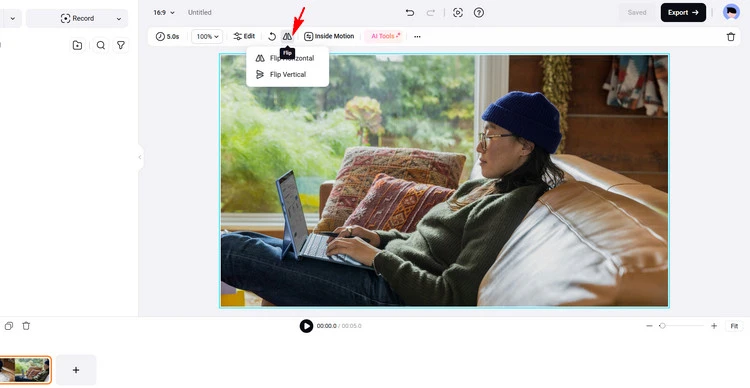This screenshot has height=388, width=750.
Task: Click the timeline zoom slider handle
Action: click(x=662, y=326)
